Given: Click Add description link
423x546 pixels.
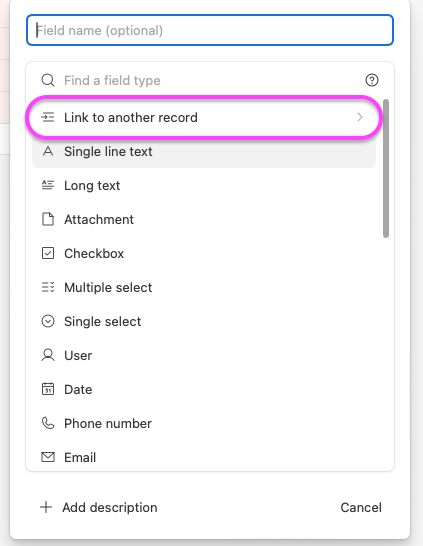Looking at the screenshot, I should 110,507.
